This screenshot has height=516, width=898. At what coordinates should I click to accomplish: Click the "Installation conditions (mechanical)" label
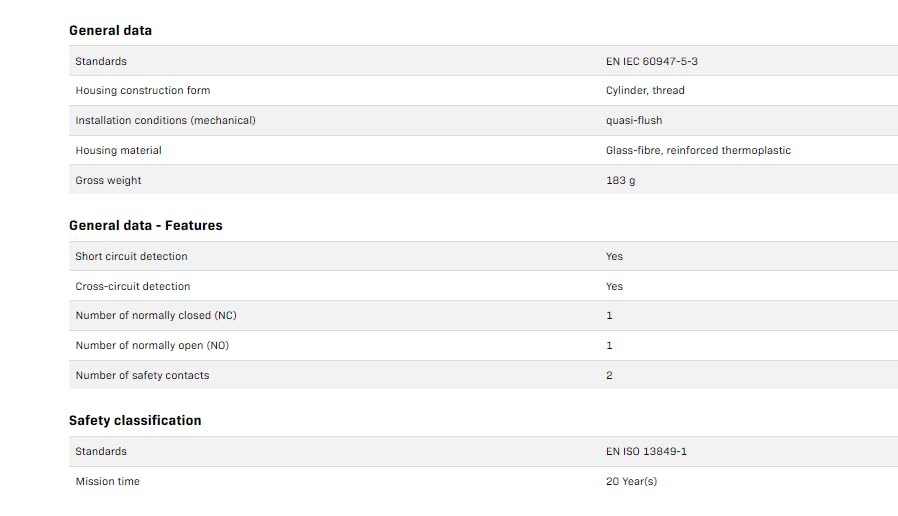pos(165,120)
